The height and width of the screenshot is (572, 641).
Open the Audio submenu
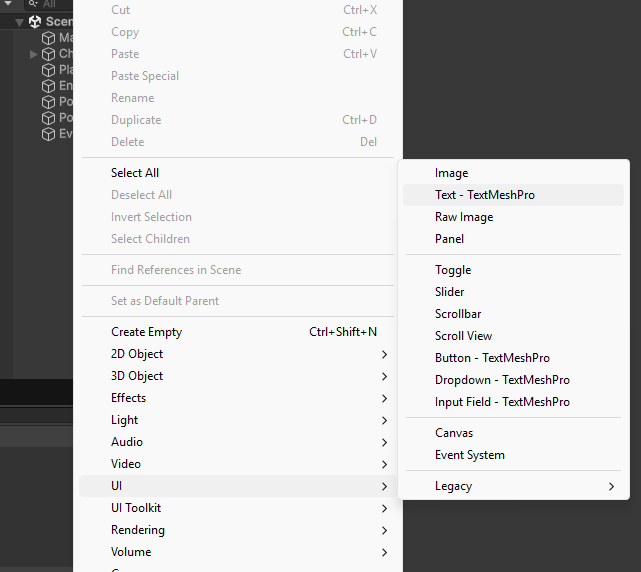238,442
